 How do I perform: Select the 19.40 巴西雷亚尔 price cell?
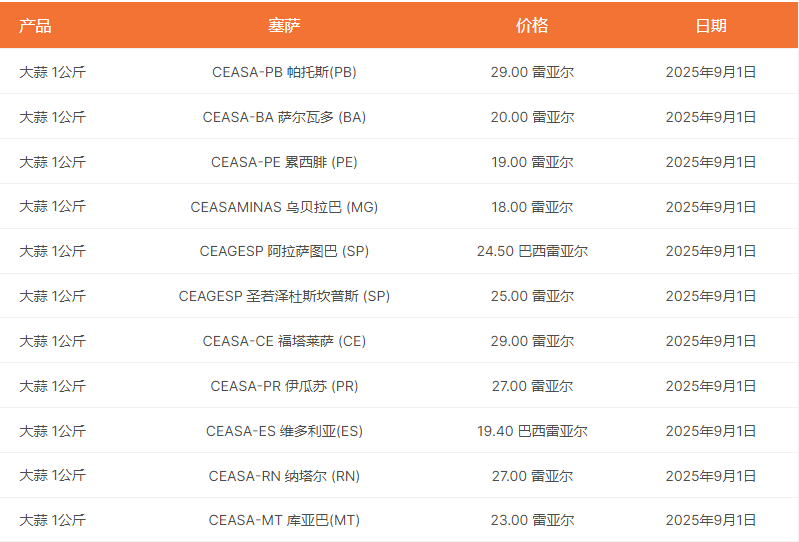(532, 431)
